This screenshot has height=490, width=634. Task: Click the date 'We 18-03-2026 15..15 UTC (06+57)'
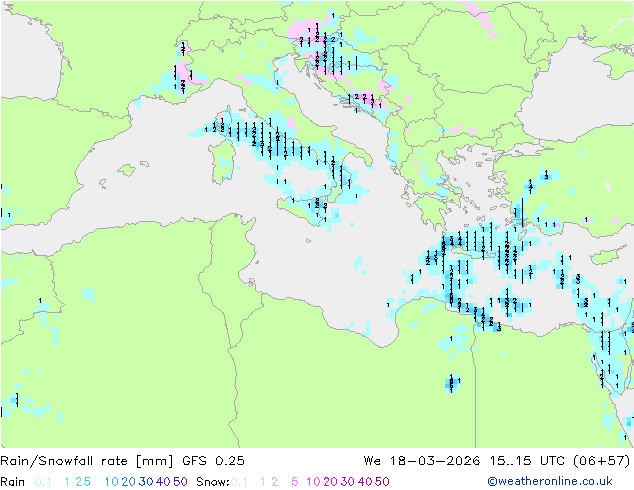click(497, 461)
